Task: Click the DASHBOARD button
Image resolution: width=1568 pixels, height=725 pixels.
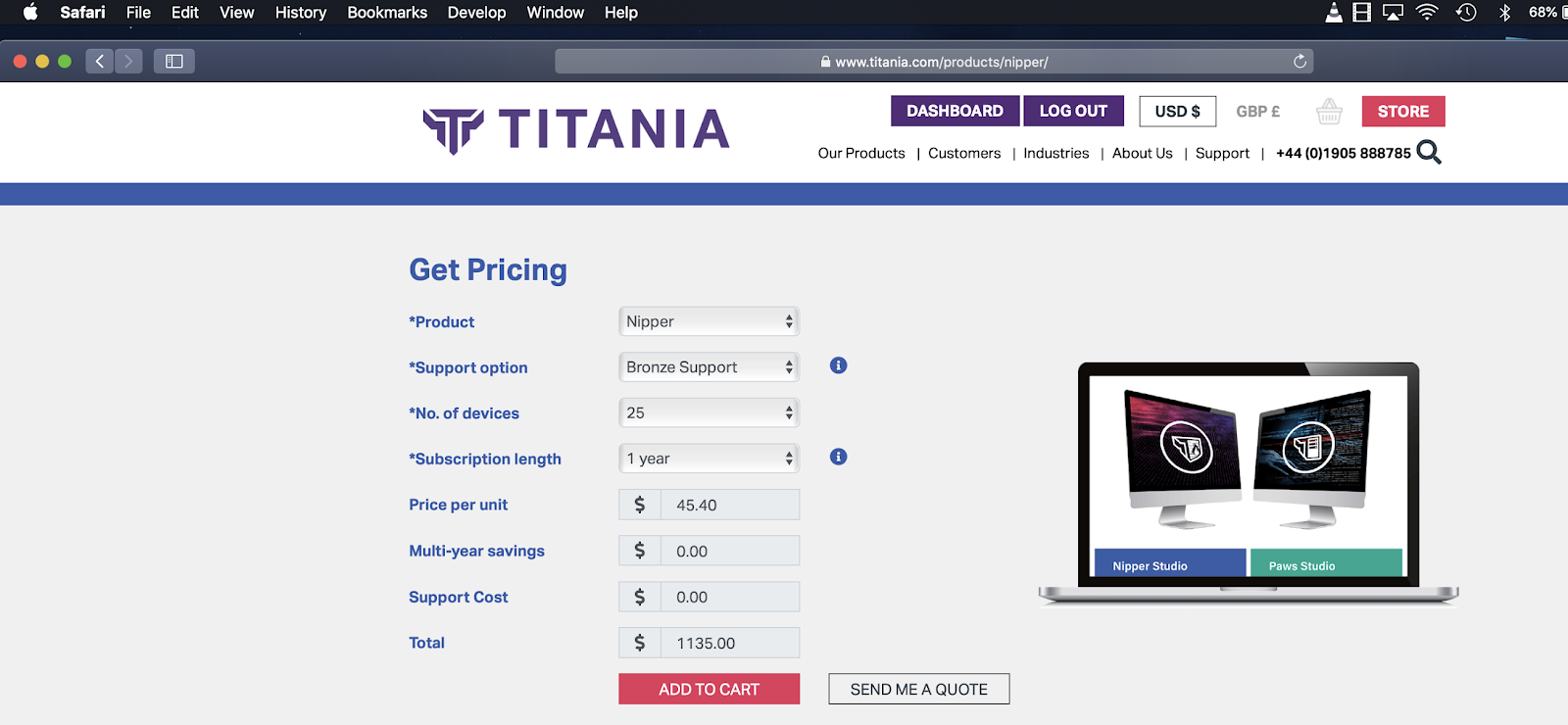Action: [955, 111]
